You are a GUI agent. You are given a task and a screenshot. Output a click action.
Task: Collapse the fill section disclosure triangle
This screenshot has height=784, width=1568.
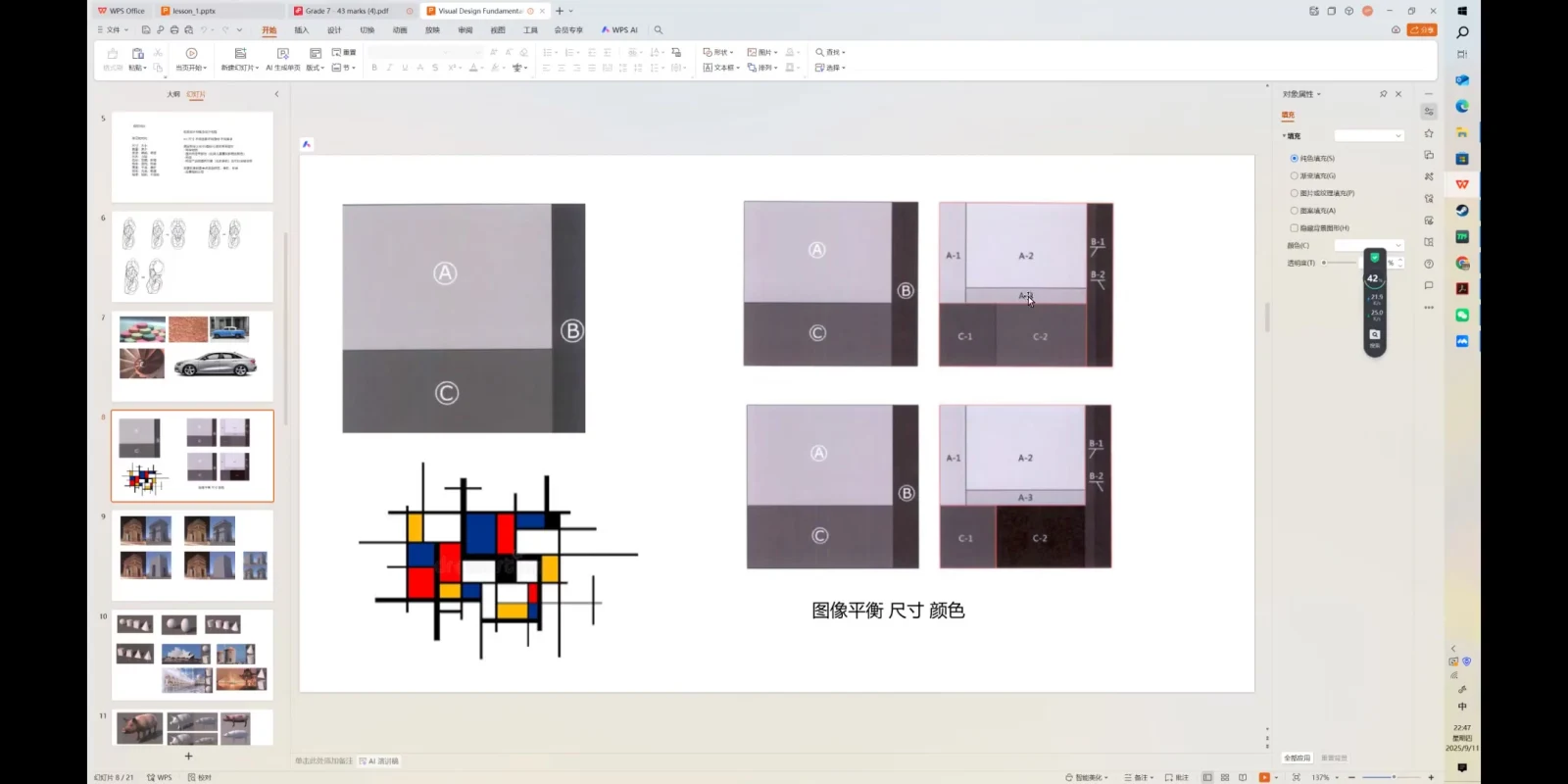click(x=1284, y=136)
